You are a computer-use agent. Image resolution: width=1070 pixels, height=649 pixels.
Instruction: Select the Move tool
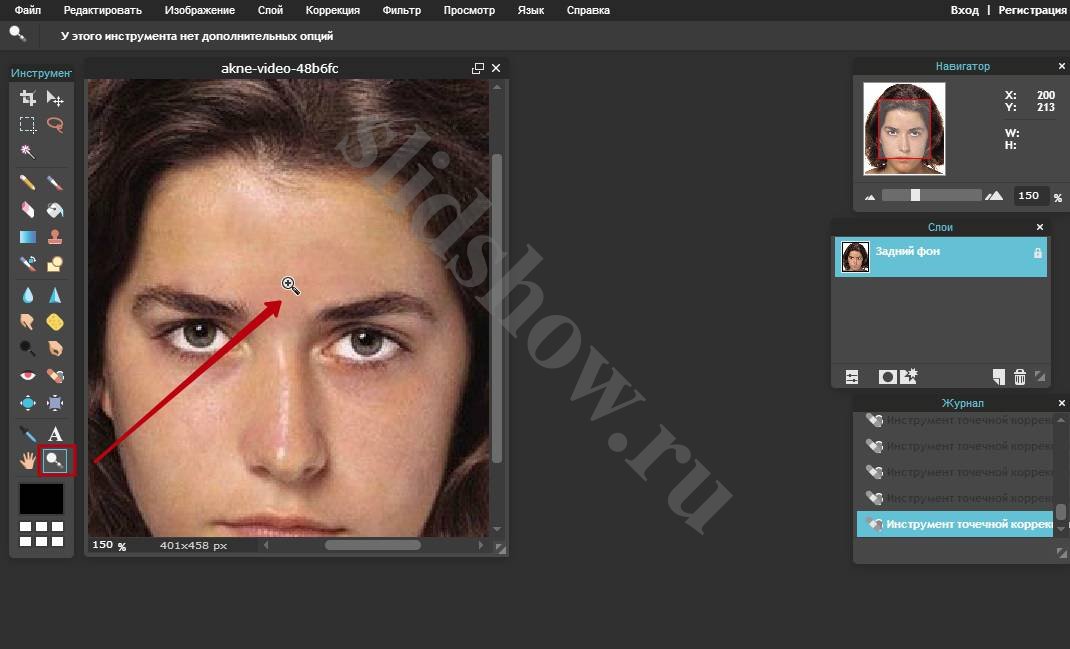click(55, 98)
